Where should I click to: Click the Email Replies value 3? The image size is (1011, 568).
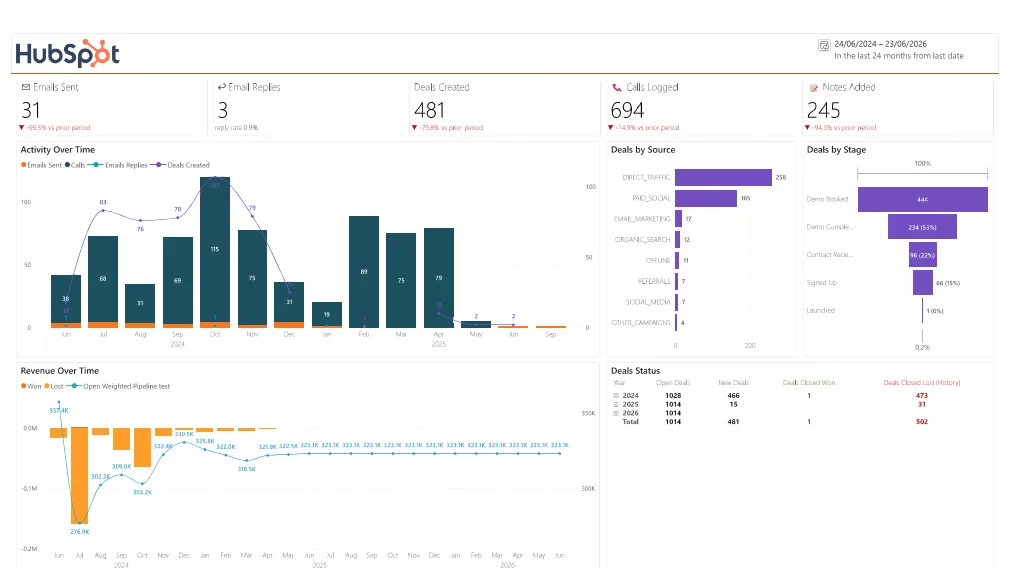pyautogui.click(x=223, y=110)
